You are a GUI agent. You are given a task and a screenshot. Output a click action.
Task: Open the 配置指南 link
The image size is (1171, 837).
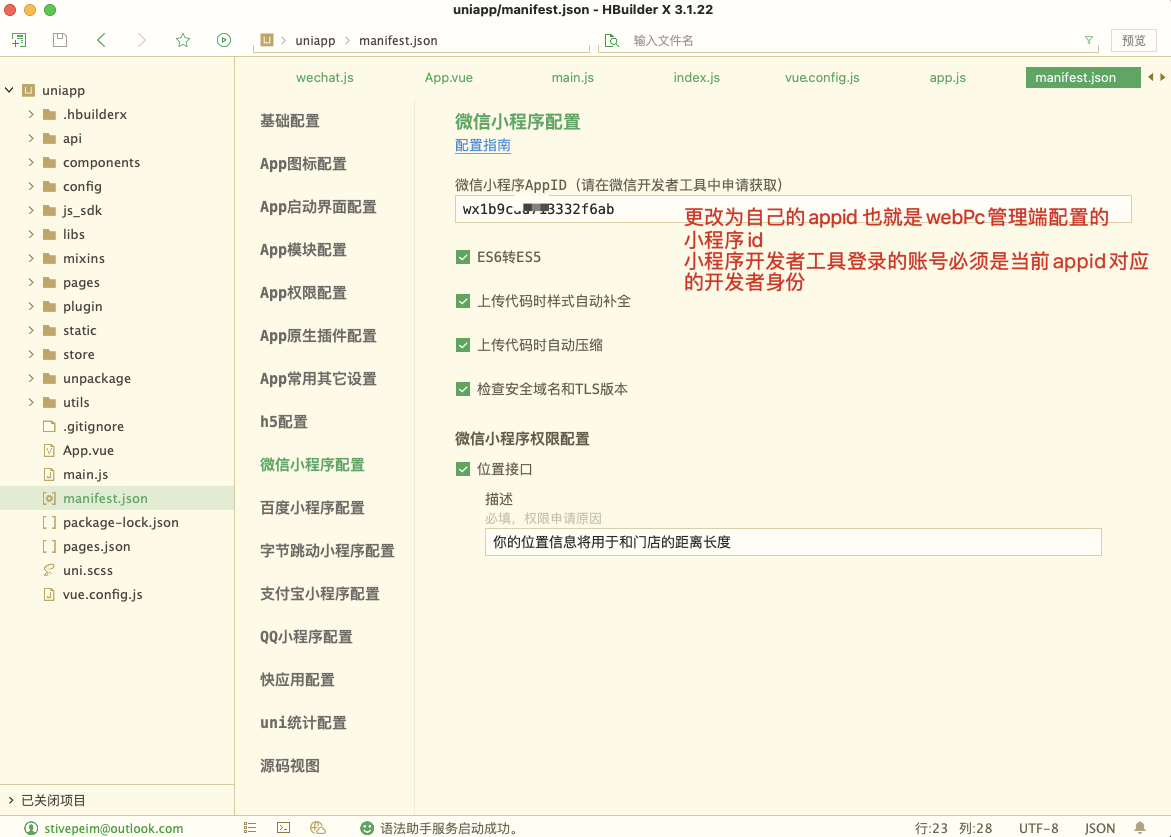pos(483,146)
